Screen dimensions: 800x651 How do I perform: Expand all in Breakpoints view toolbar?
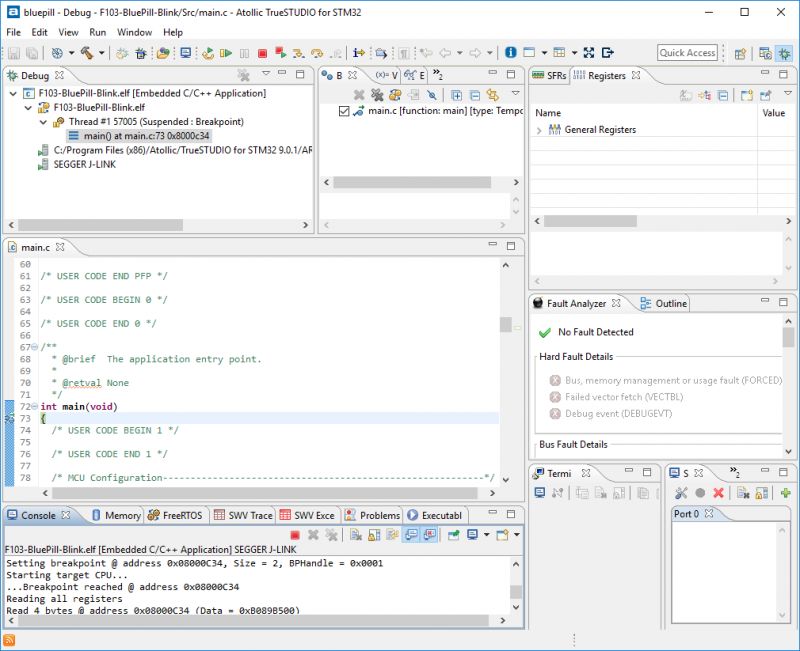[x=456, y=95]
